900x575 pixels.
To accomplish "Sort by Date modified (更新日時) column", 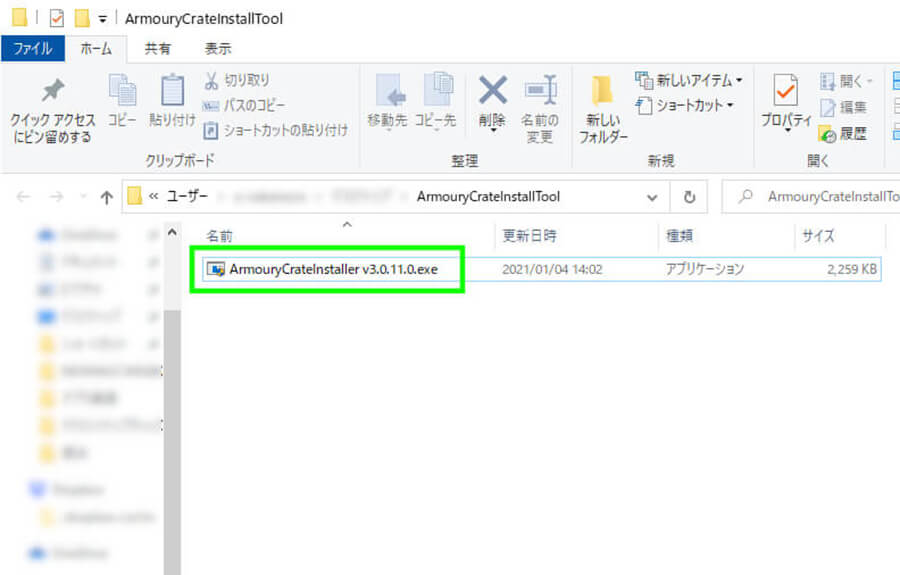I will coord(529,236).
